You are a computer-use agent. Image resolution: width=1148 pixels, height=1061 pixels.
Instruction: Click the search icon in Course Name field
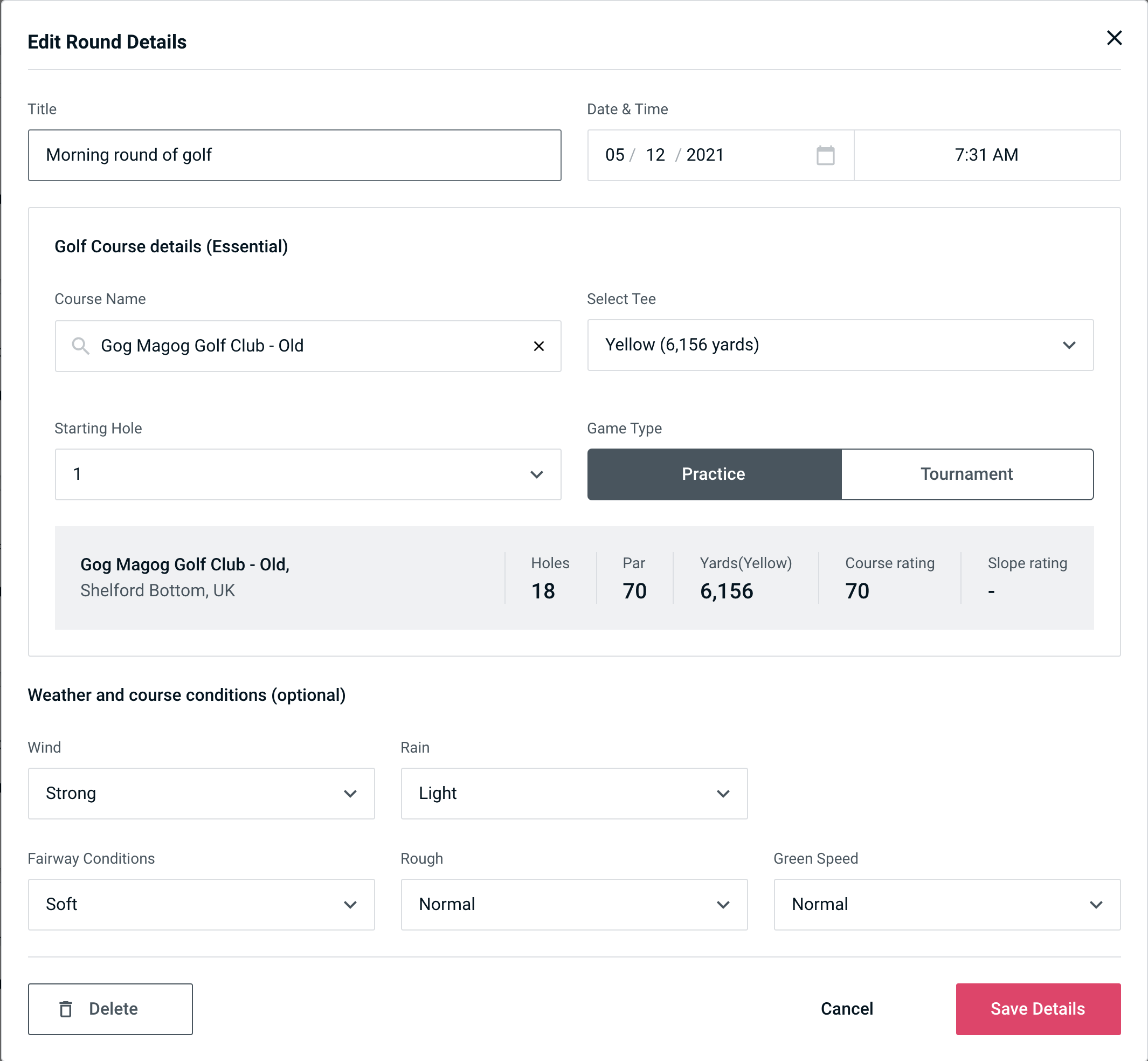click(x=80, y=345)
